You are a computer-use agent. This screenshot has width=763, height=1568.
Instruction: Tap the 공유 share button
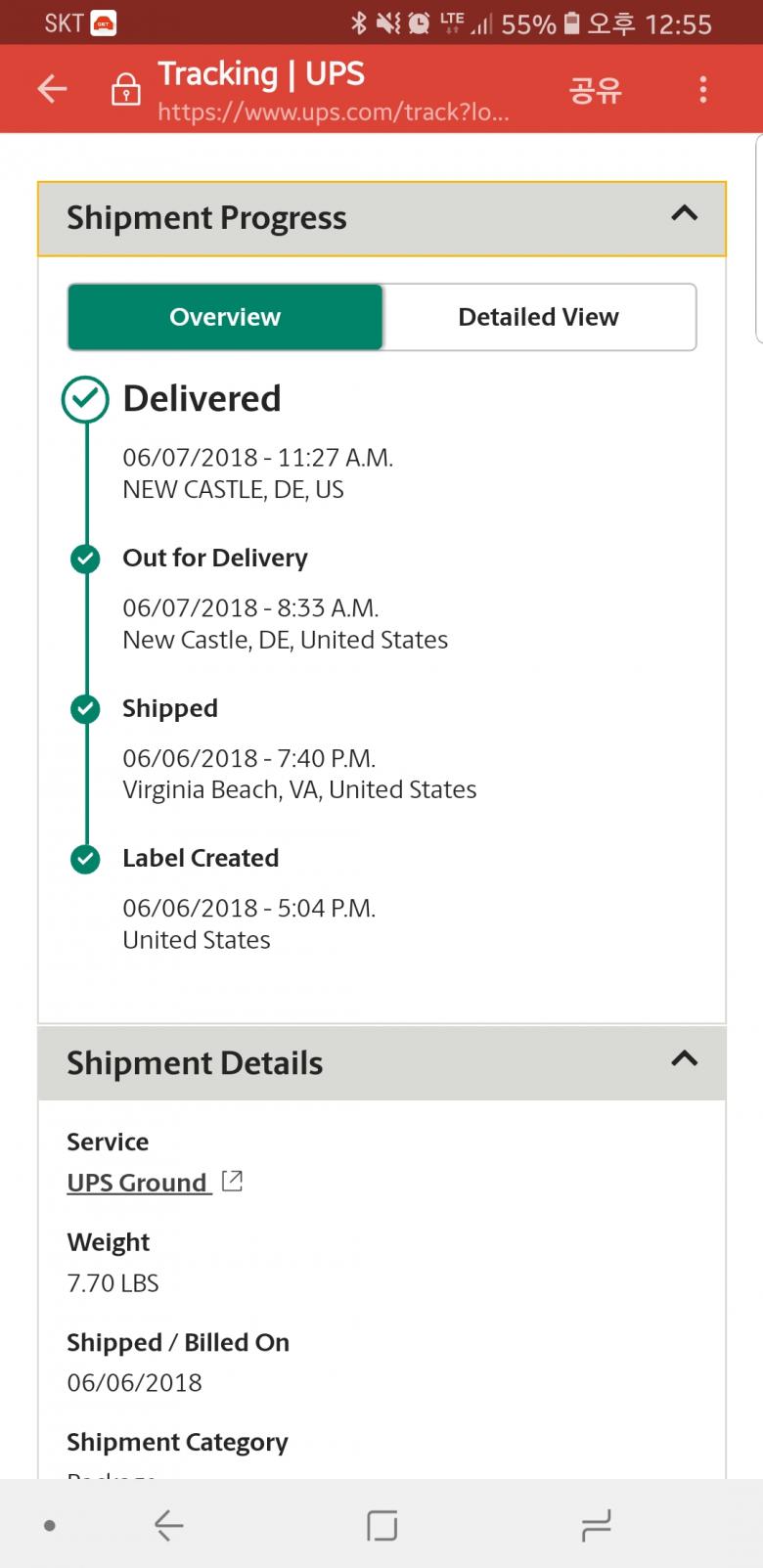(595, 90)
